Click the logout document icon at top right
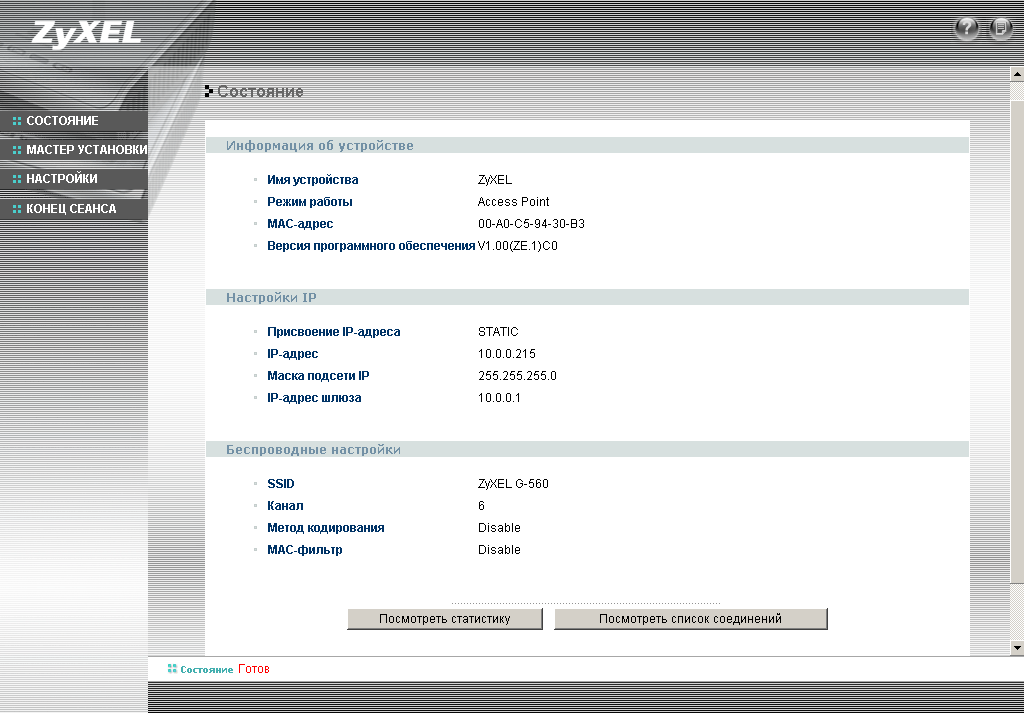This screenshot has height=713, width=1024. click(x=1001, y=28)
